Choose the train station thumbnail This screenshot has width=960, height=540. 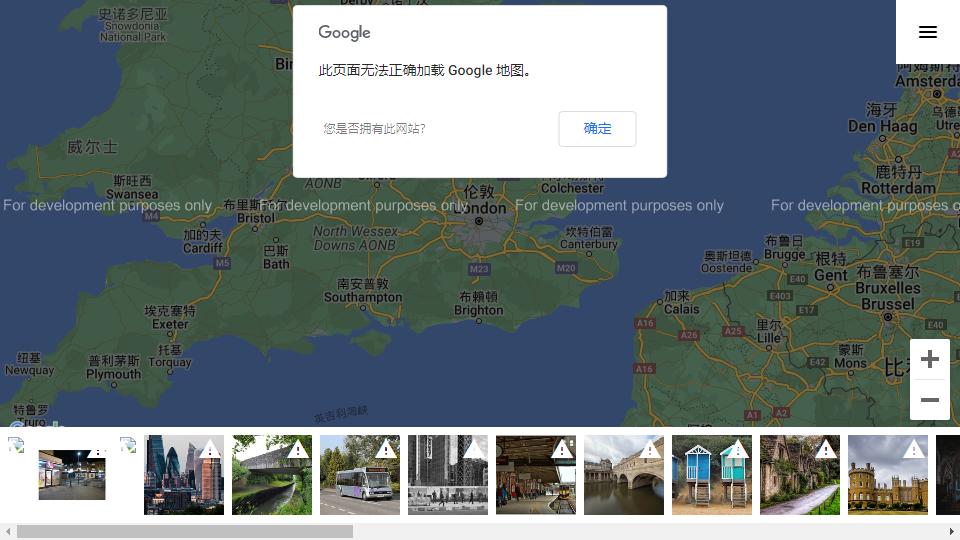coord(536,475)
